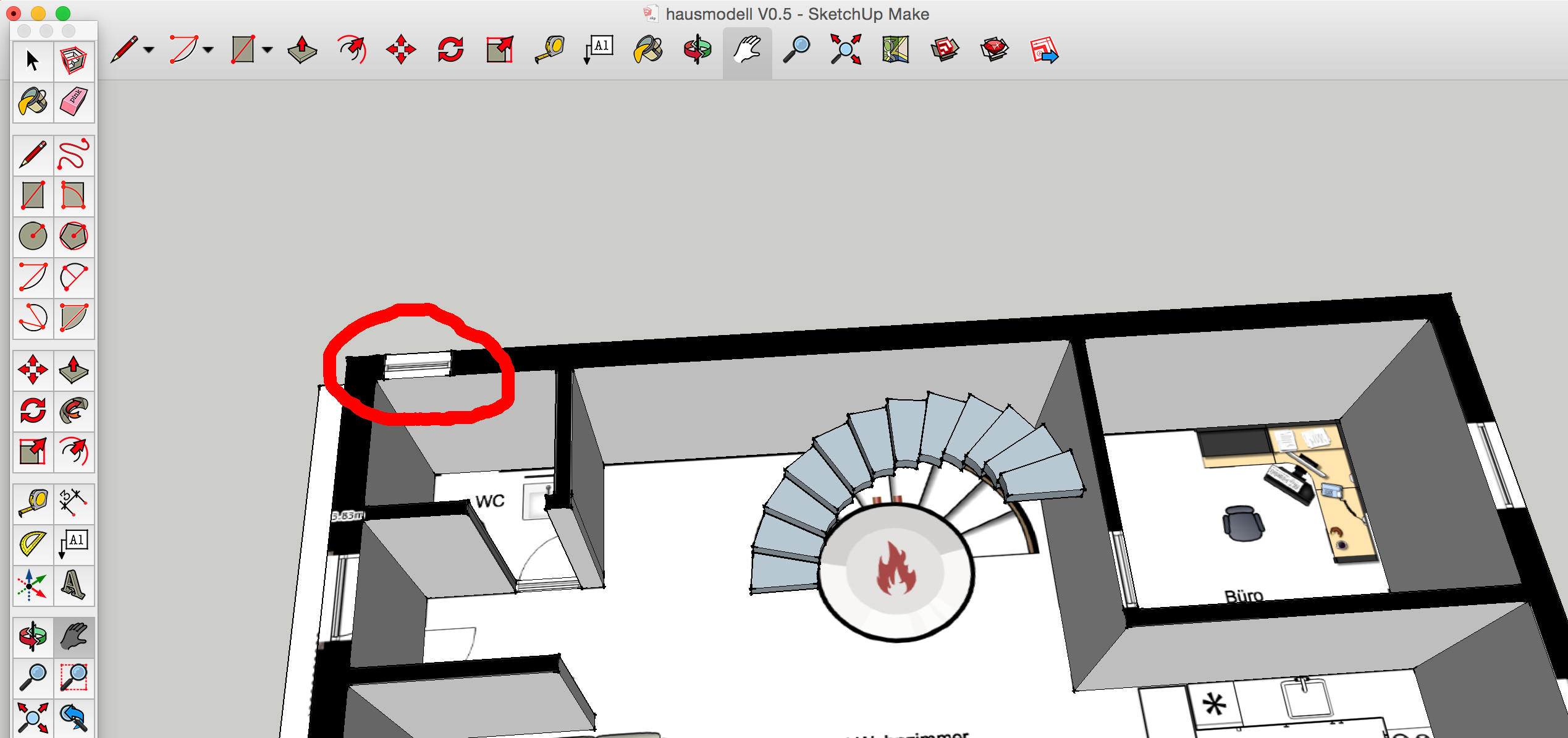Open the 3D Warehouse get models button
The image size is (1568, 738).
tap(945, 49)
